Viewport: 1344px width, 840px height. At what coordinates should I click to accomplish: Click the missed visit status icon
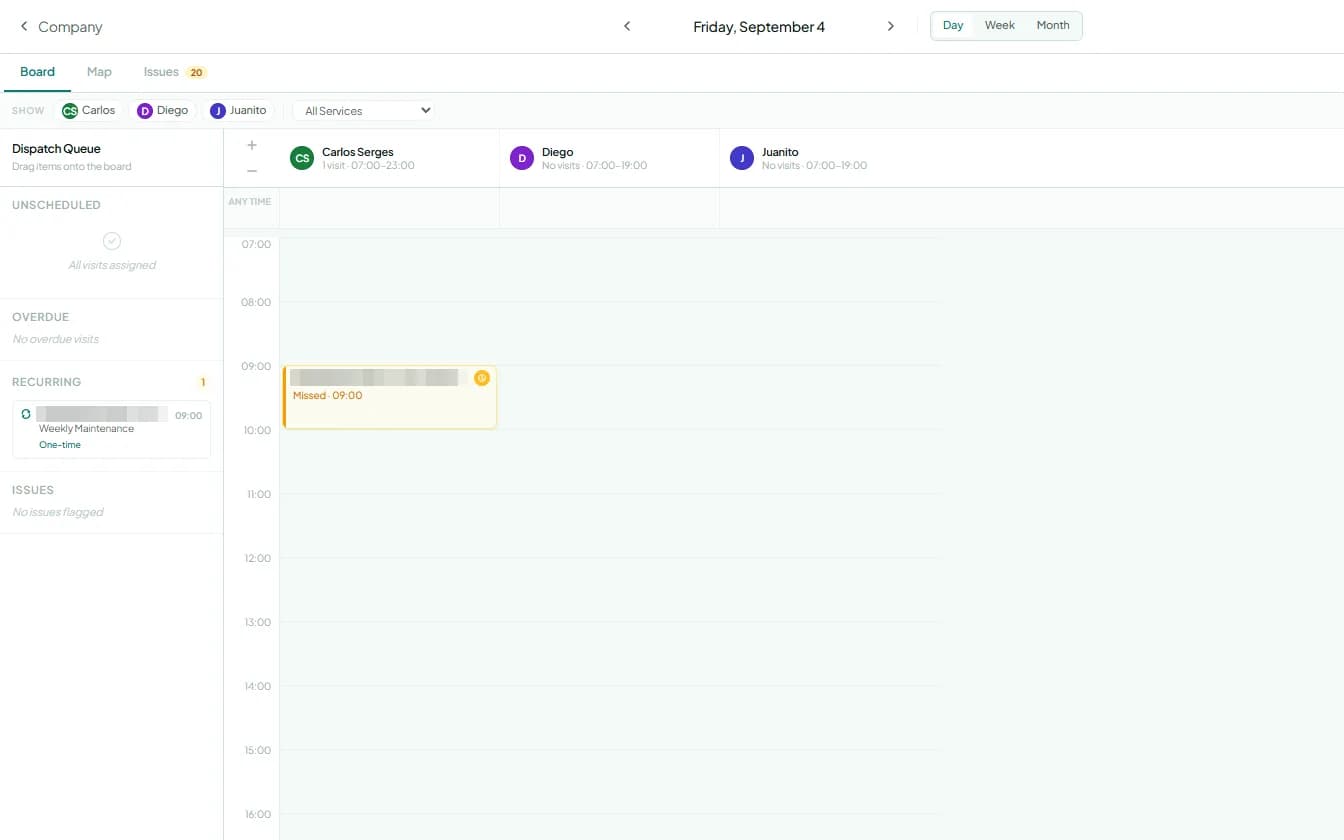coord(482,378)
